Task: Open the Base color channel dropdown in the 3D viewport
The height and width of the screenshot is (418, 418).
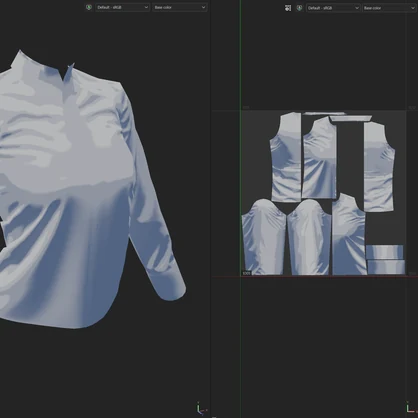Action: coord(180,7)
